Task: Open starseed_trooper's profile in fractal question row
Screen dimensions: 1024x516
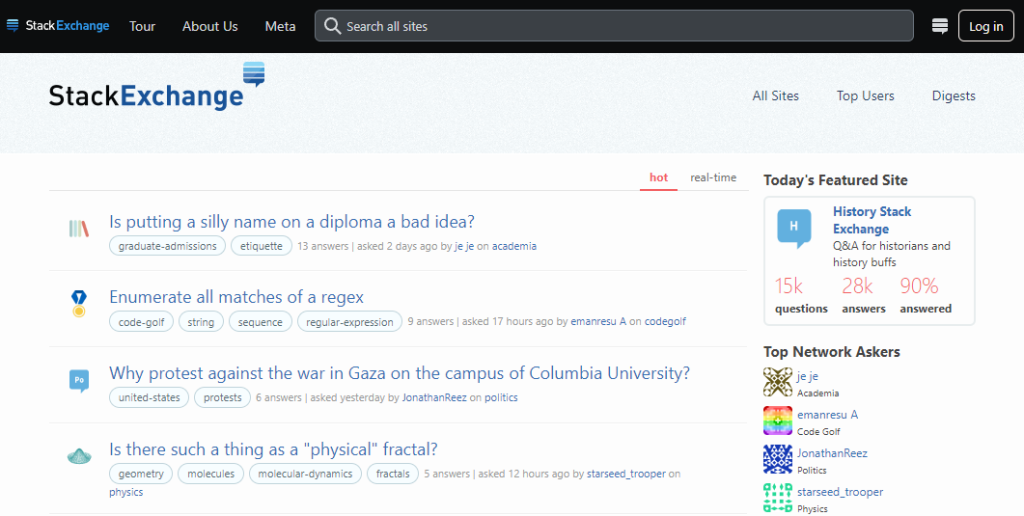Action: (x=626, y=474)
